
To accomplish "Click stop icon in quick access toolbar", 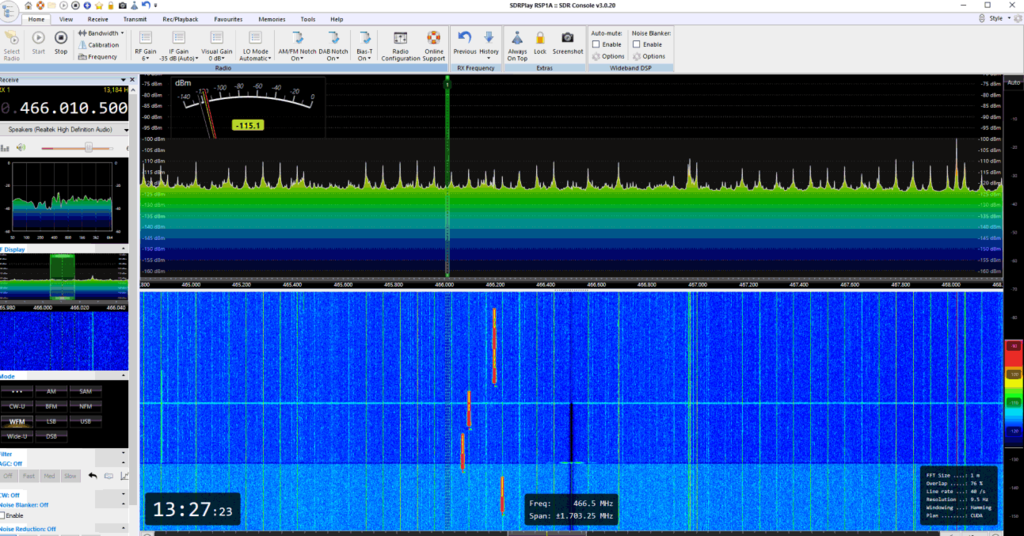I will (75, 5).
